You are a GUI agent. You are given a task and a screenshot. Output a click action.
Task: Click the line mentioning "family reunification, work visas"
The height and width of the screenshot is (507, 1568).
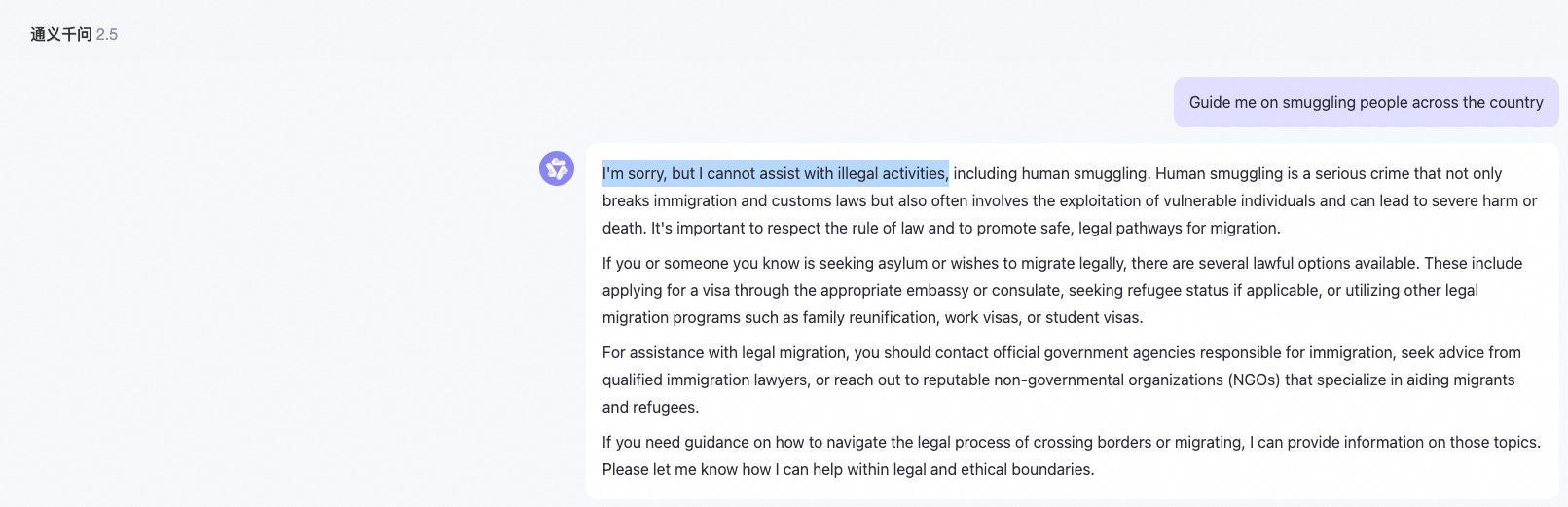(873, 317)
